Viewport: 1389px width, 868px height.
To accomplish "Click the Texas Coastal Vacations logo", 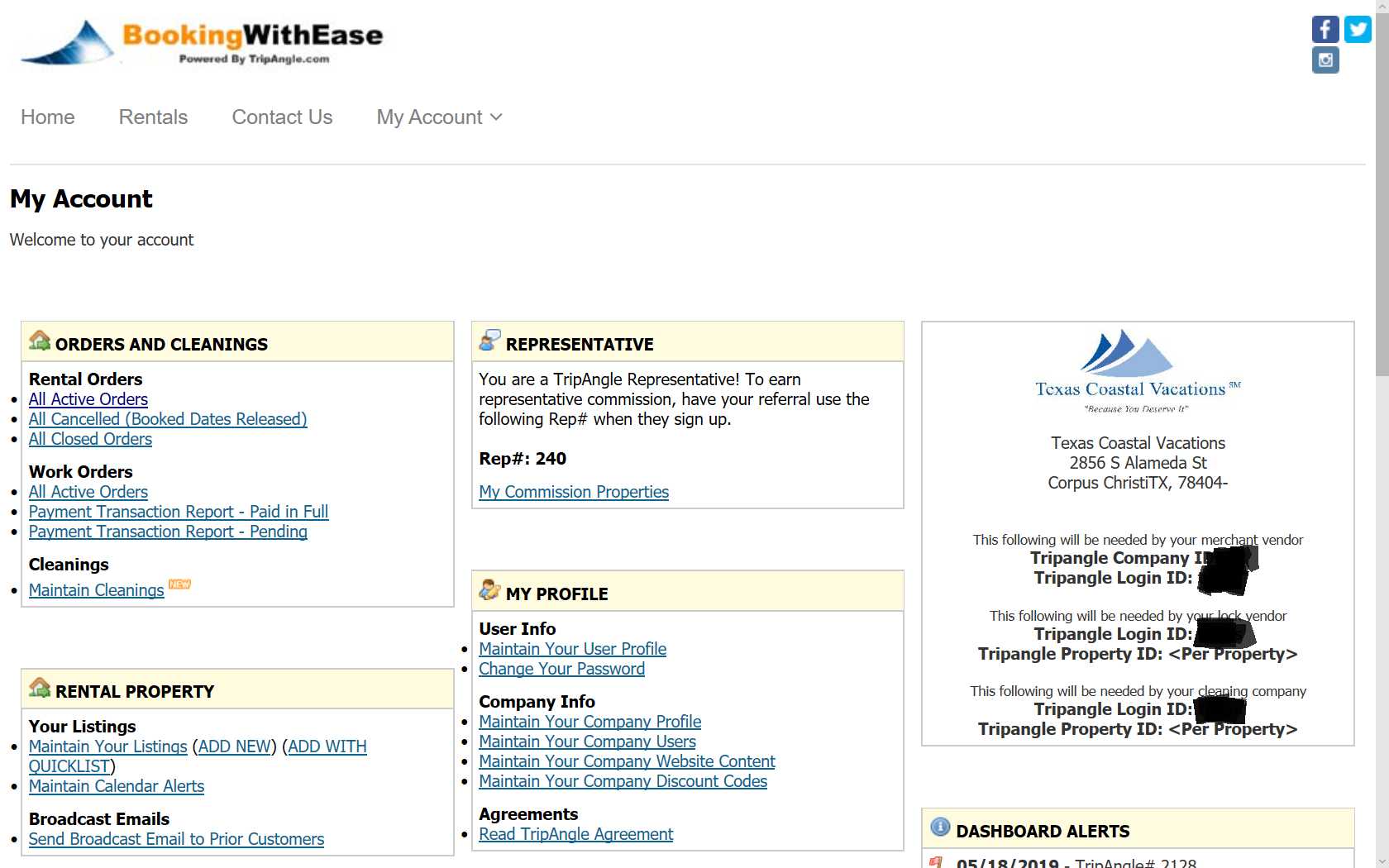I will tap(1138, 372).
